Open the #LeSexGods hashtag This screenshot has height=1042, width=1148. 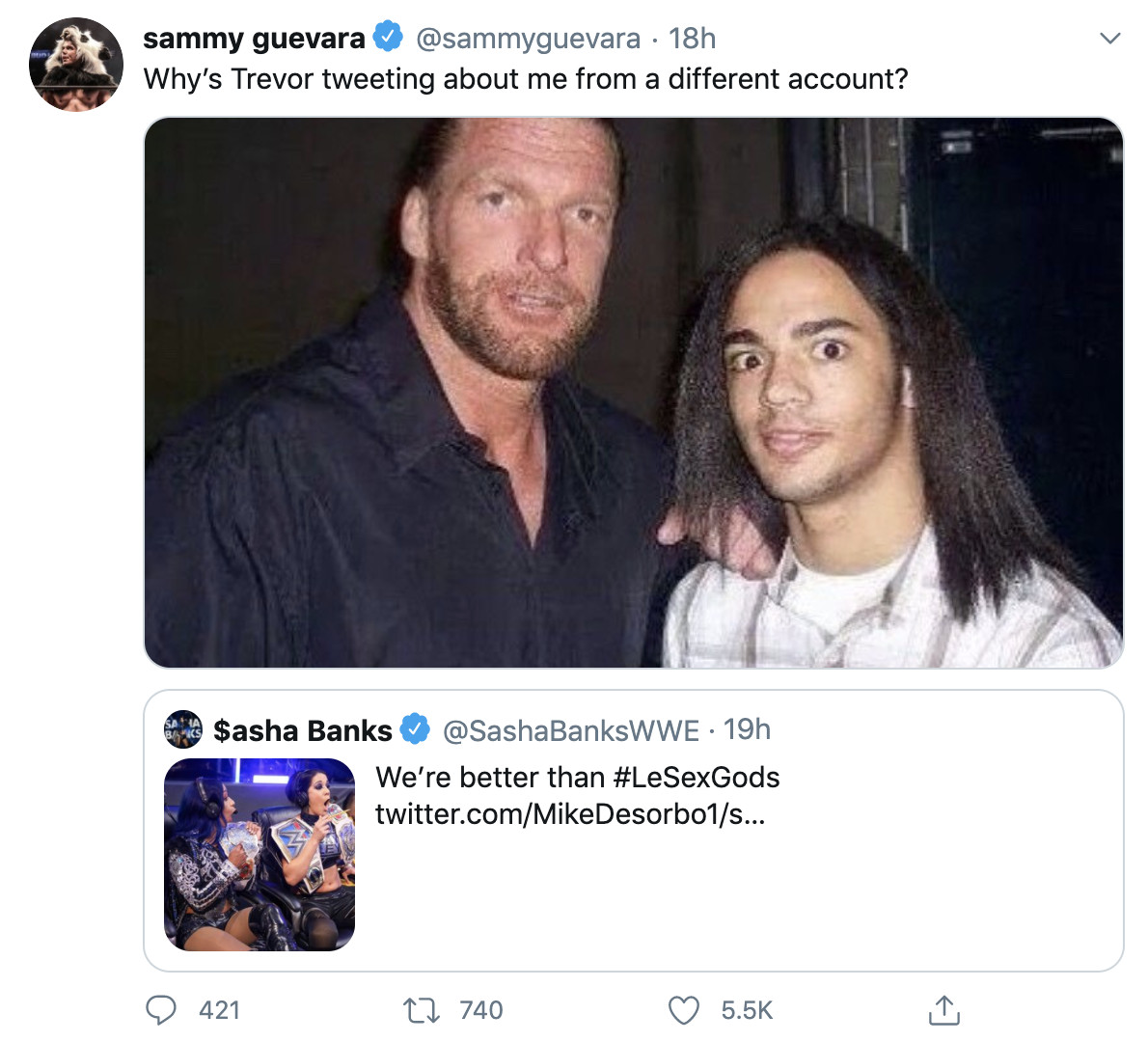tap(696, 777)
